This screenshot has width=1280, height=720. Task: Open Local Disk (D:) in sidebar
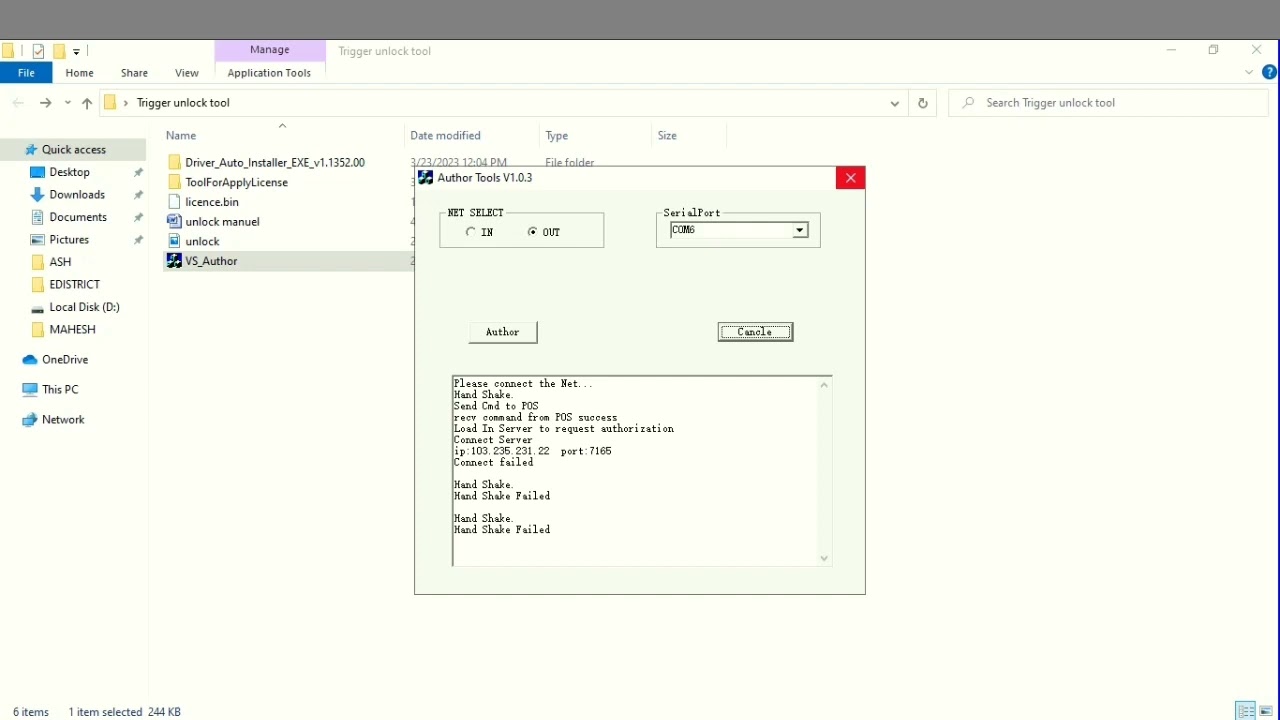(x=84, y=307)
